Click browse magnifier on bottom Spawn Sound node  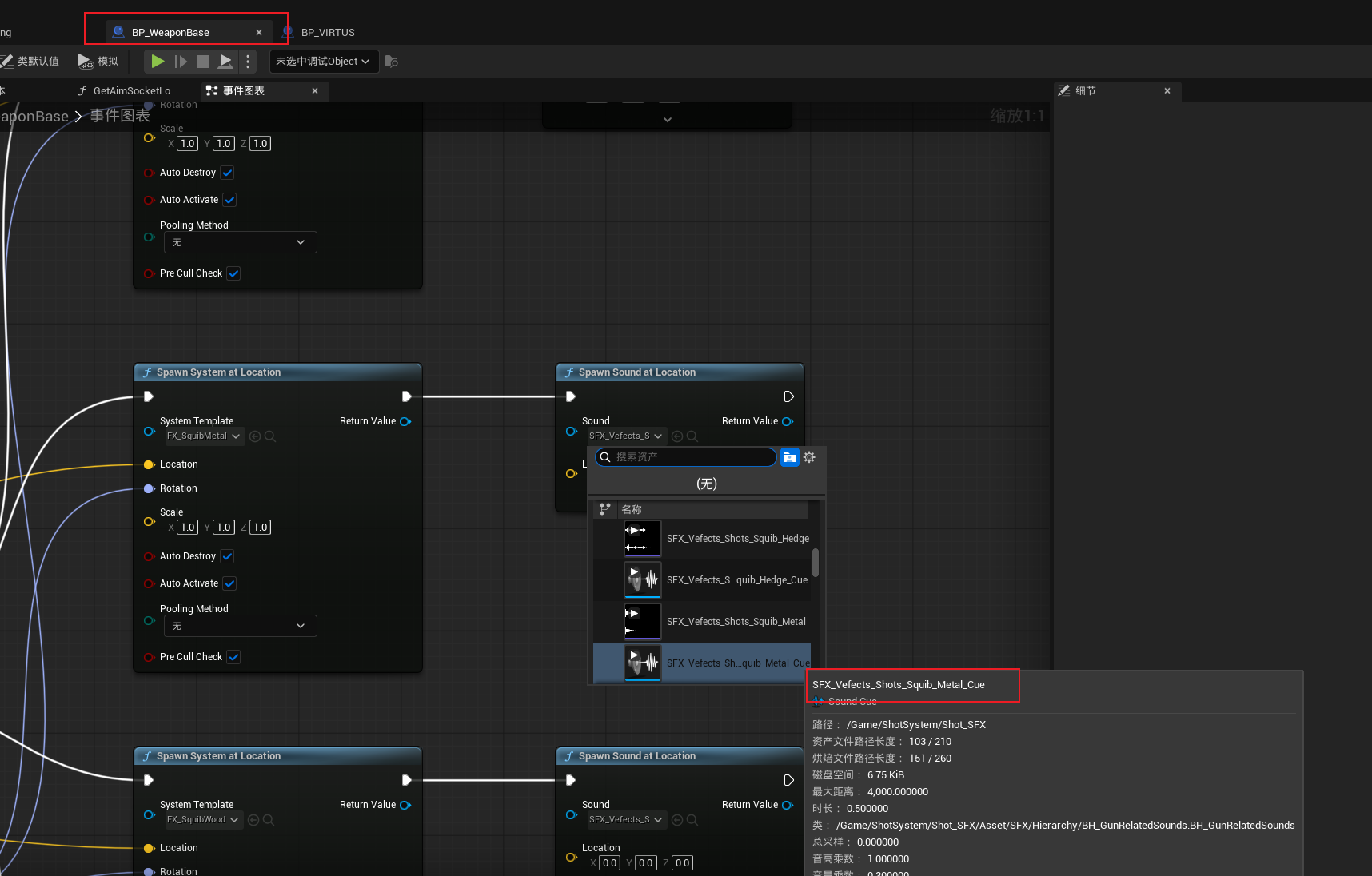[x=692, y=820]
